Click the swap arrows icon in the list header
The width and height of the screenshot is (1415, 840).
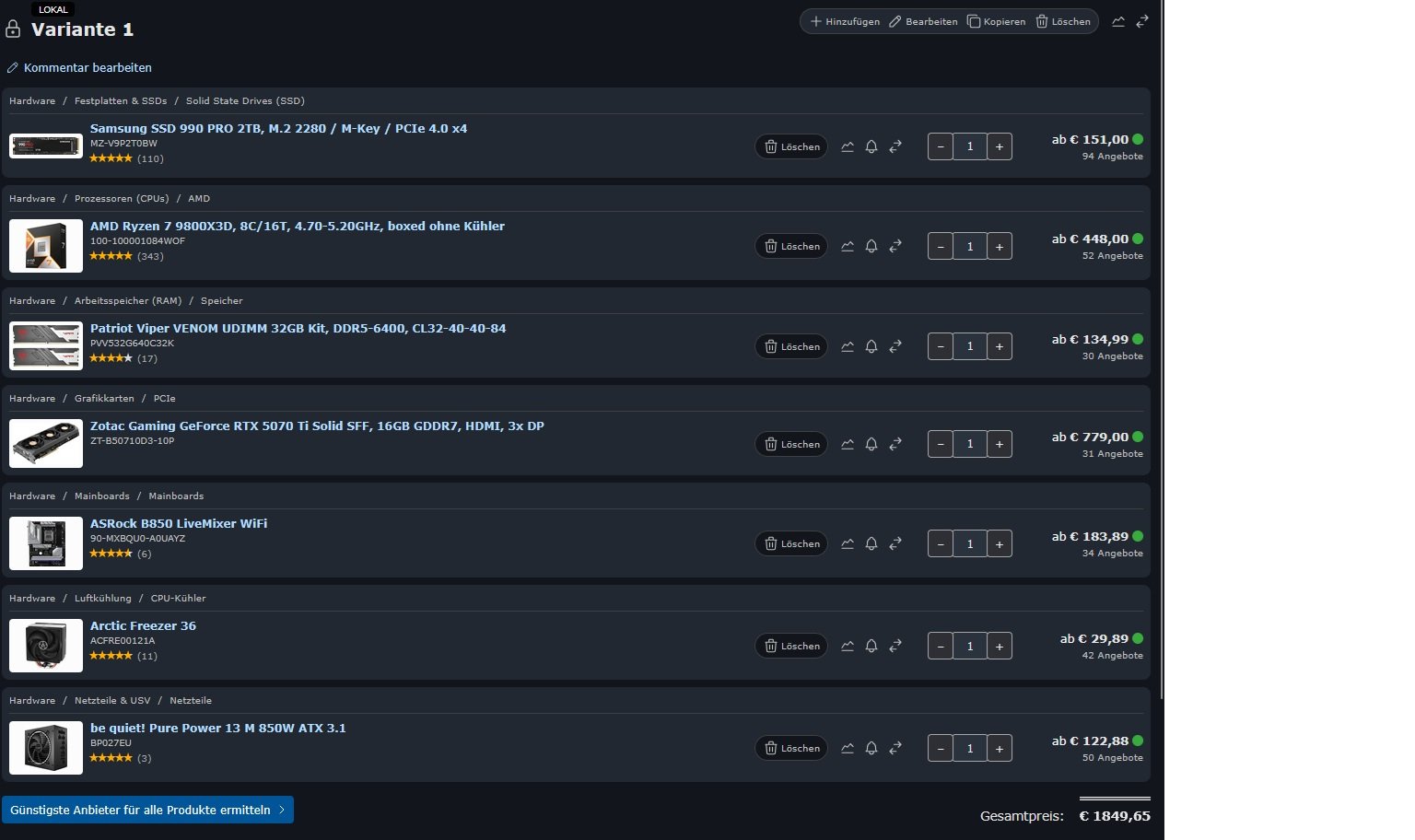(1142, 21)
